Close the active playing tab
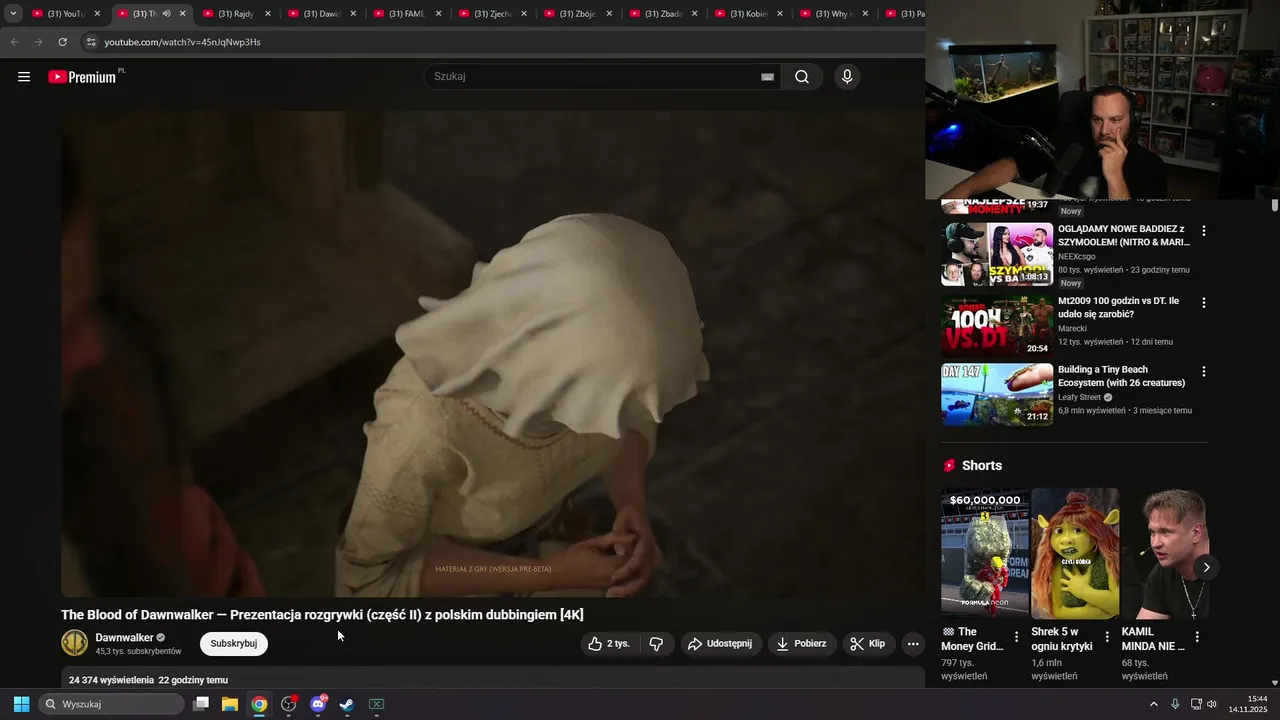 point(182,14)
